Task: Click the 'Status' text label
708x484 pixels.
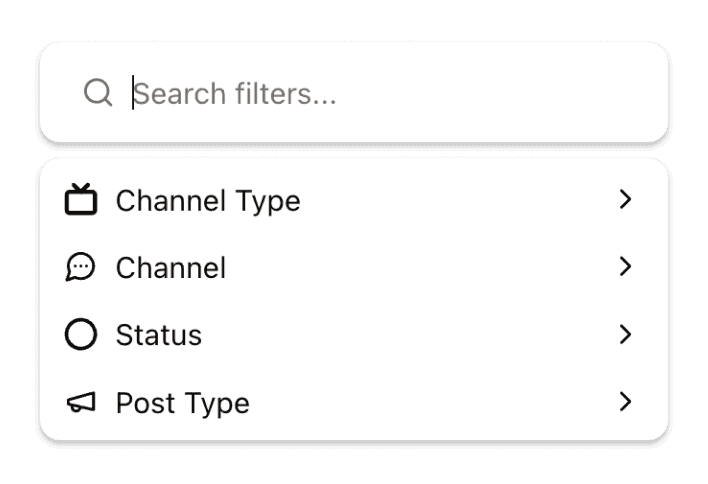Action: (159, 335)
